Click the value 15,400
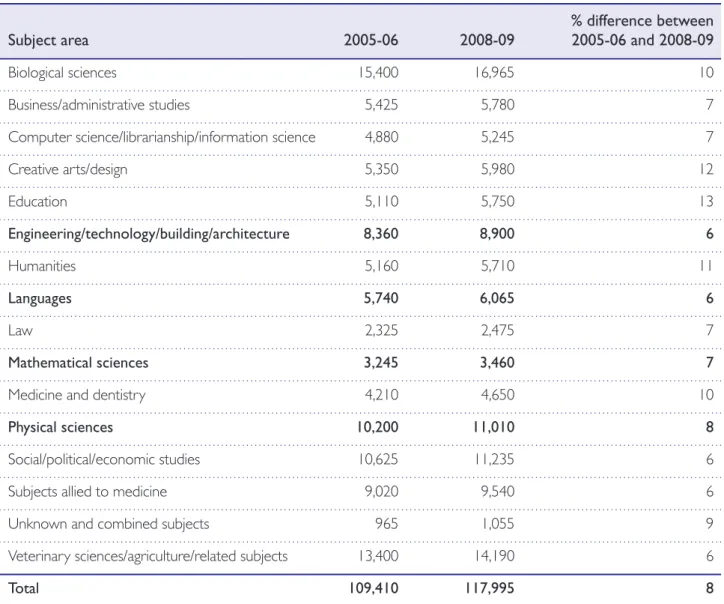The height and width of the screenshot is (604, 724). pyautogui.click(x=379, y=72)
